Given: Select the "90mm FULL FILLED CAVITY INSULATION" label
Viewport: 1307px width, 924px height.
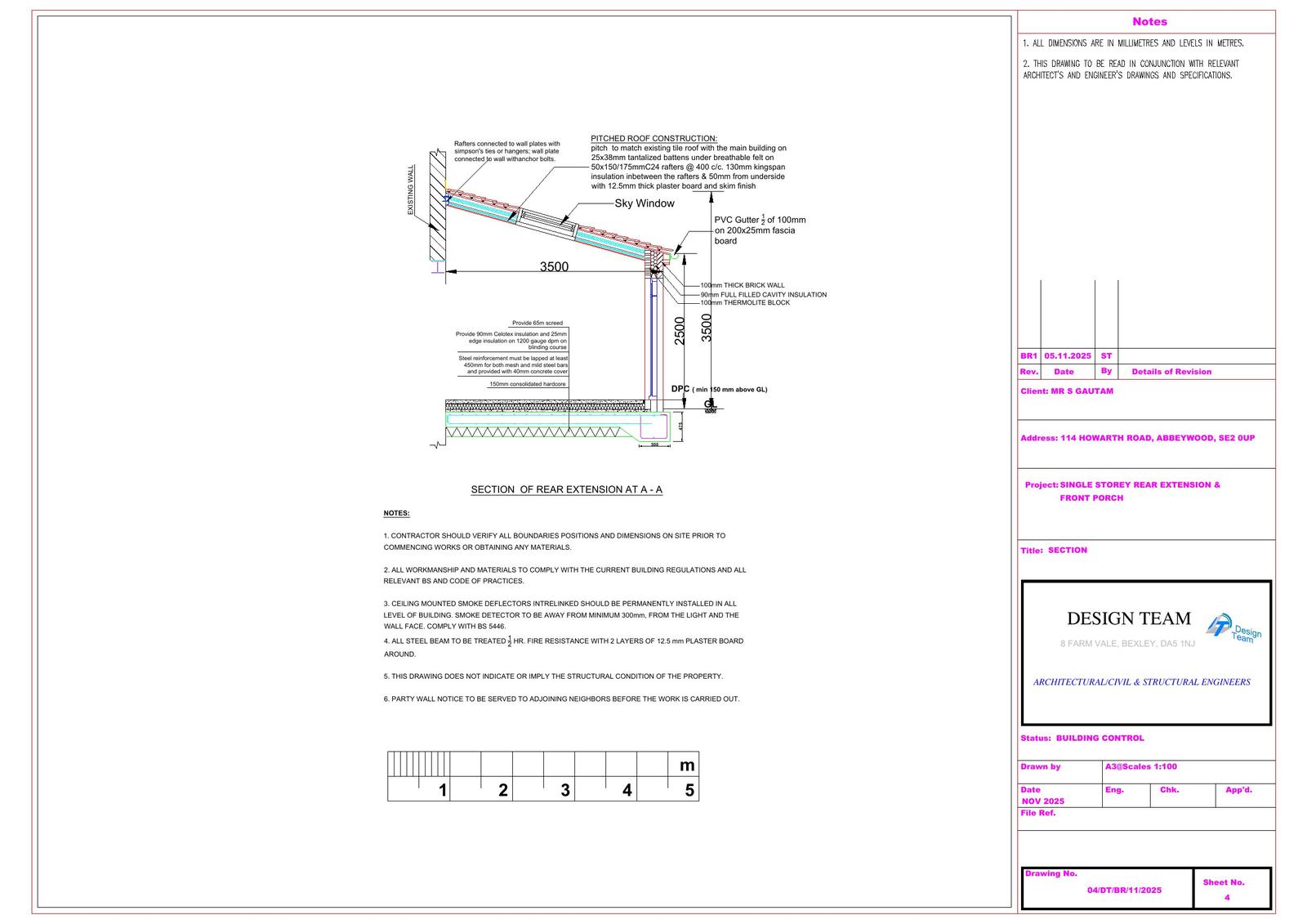Looking at the screenshot, I should click(763, 294).
